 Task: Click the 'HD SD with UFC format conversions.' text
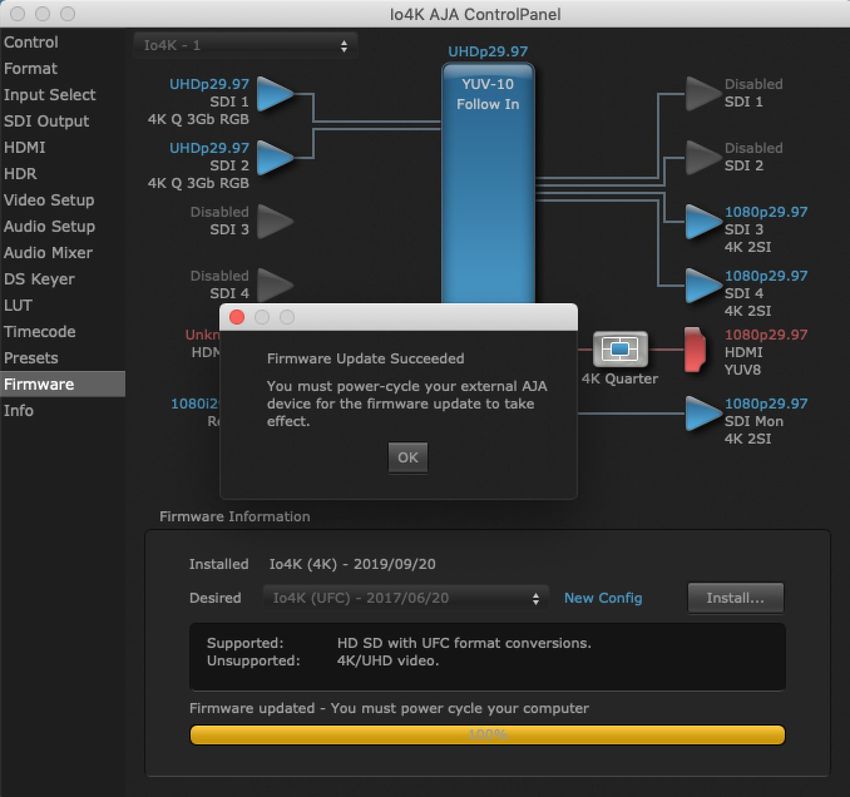click(464, 643)
